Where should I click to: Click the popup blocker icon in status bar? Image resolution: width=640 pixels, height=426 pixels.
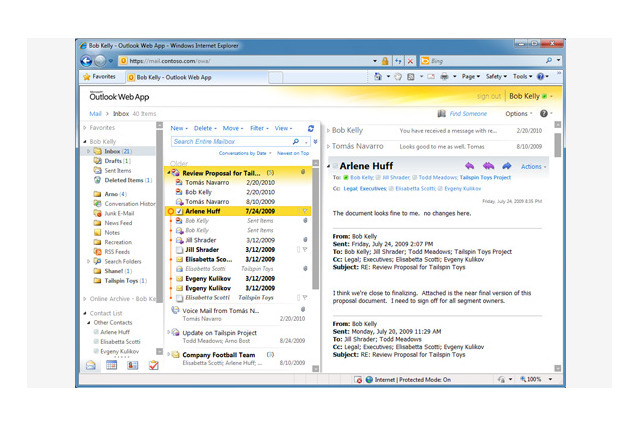[x=358, y=379]
